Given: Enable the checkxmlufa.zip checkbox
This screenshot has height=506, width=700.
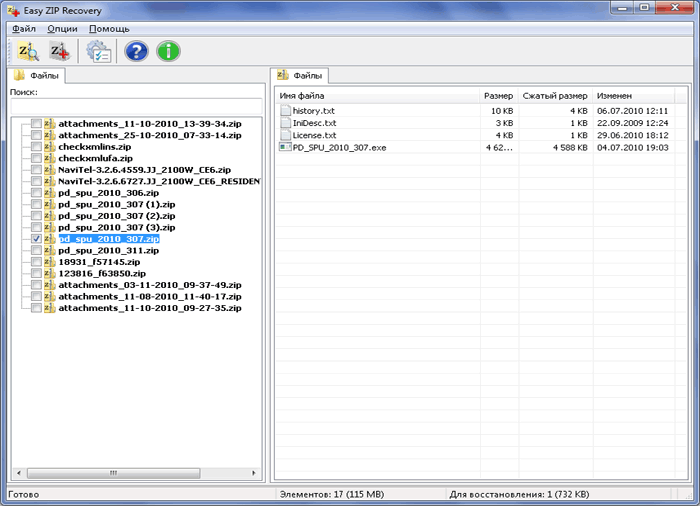Looking at the screenshot, I should point(37,158).
